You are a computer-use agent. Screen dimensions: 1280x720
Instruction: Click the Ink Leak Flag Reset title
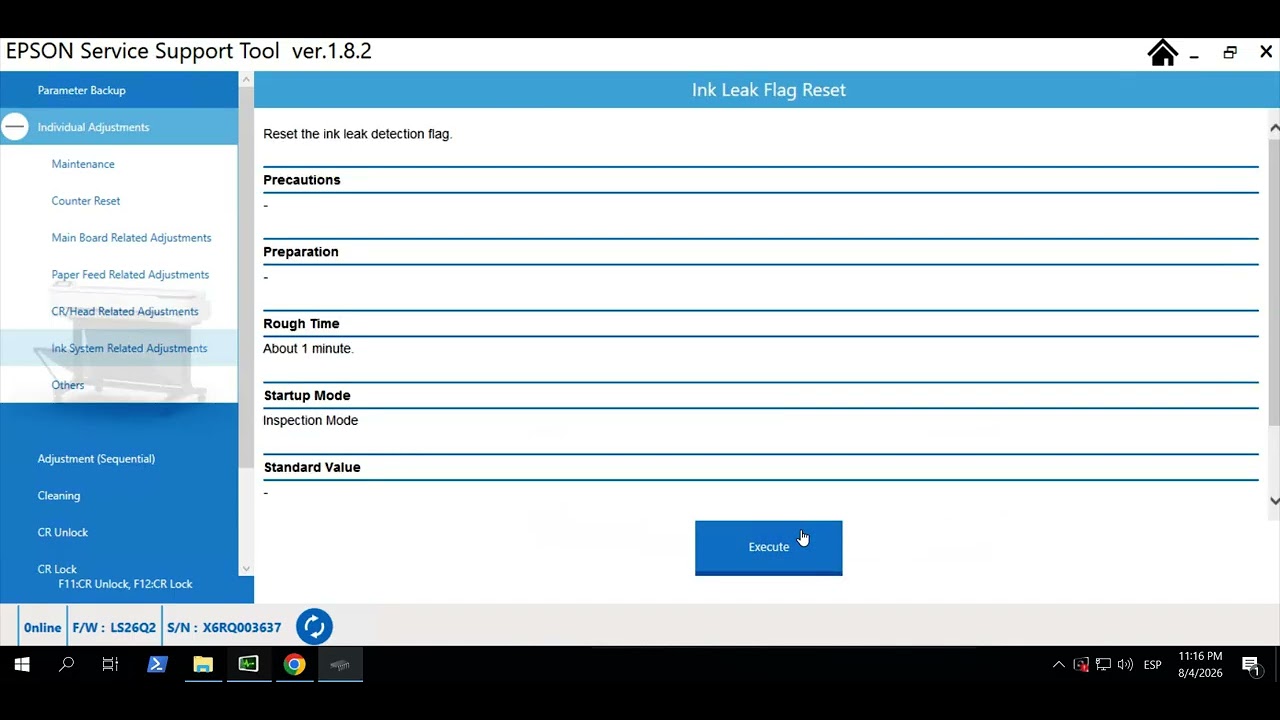[x=769, y=90]
